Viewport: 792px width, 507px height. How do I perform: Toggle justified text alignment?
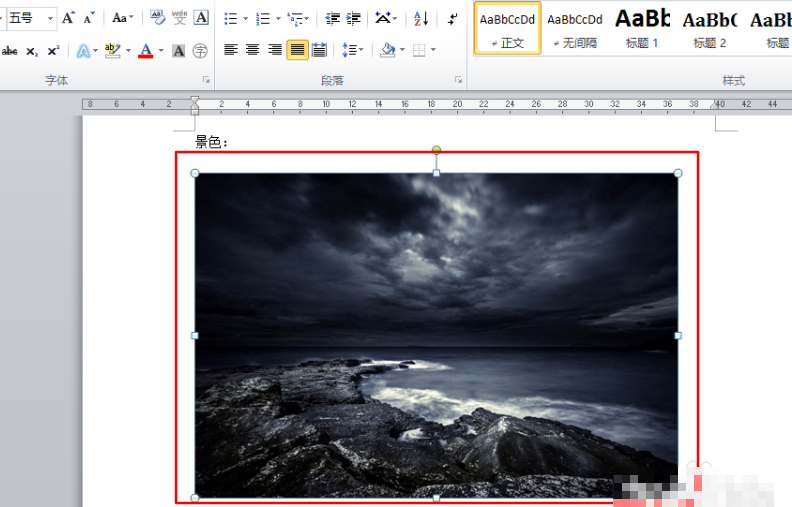coord(297,50)
